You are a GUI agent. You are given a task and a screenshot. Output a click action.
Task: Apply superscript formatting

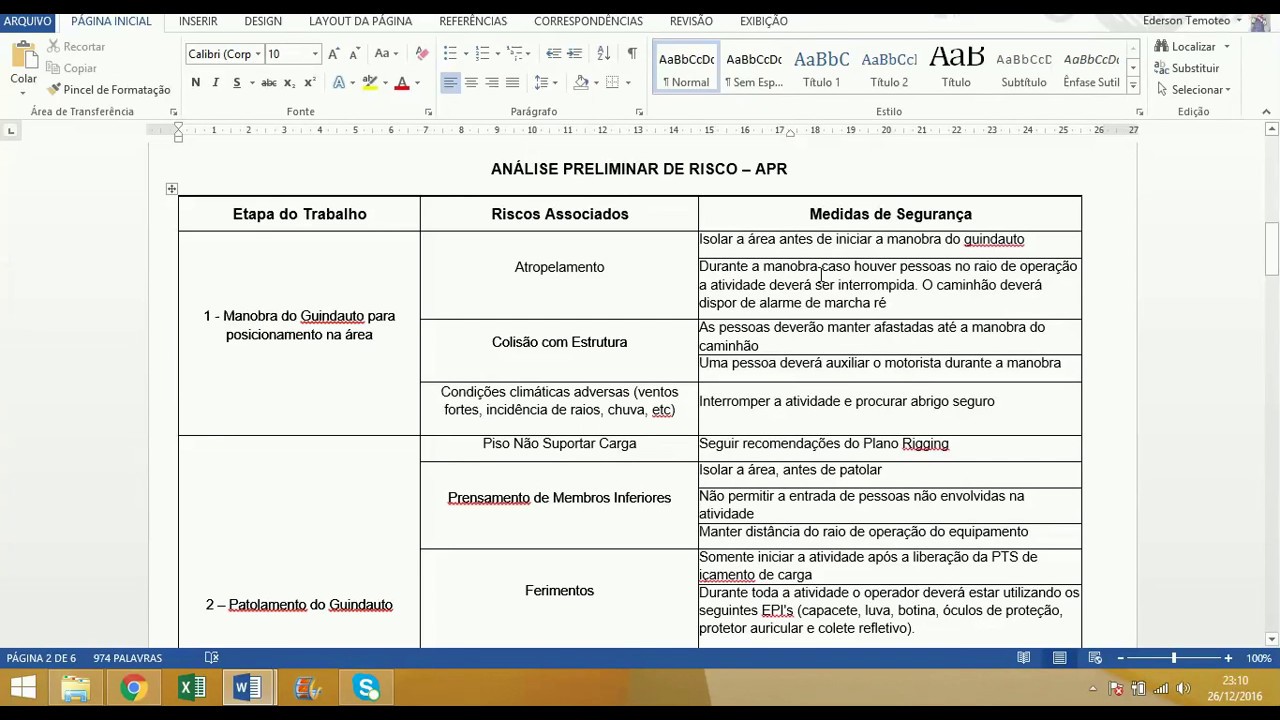coord(310,83)
